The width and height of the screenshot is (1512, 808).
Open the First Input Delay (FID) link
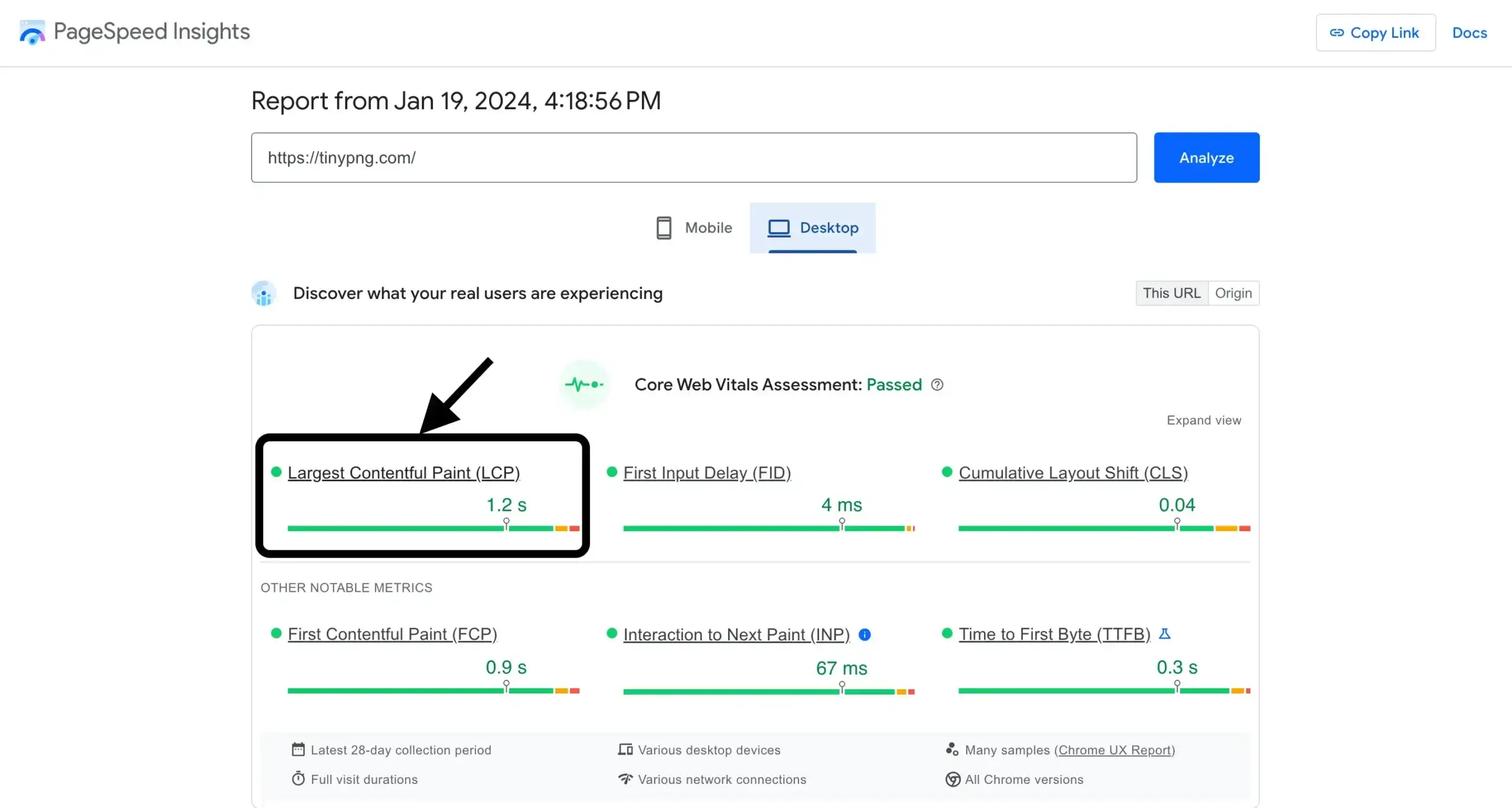707,473
